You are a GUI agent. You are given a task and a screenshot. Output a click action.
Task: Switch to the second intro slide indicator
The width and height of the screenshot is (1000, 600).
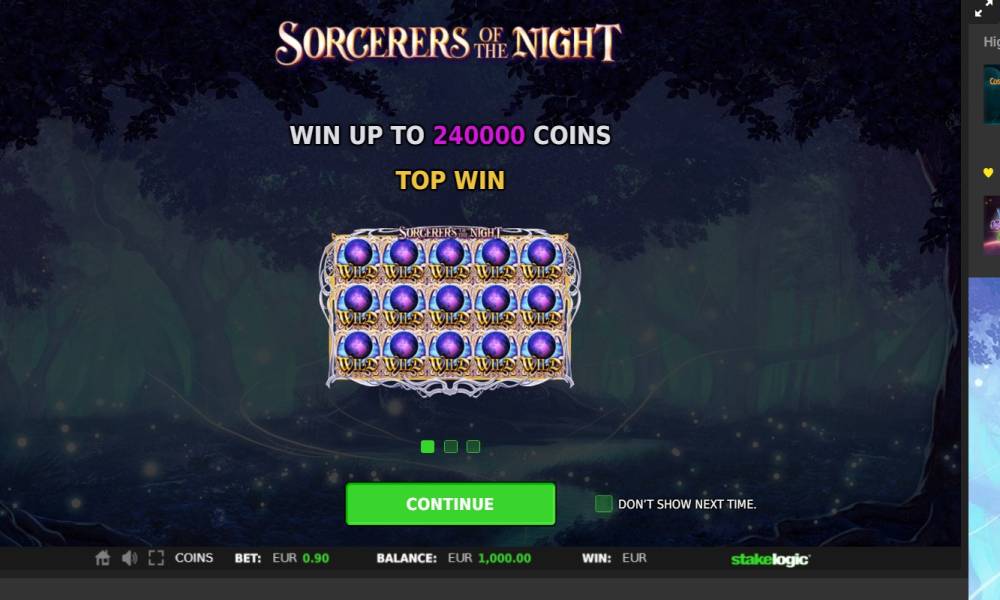point(451,446)
